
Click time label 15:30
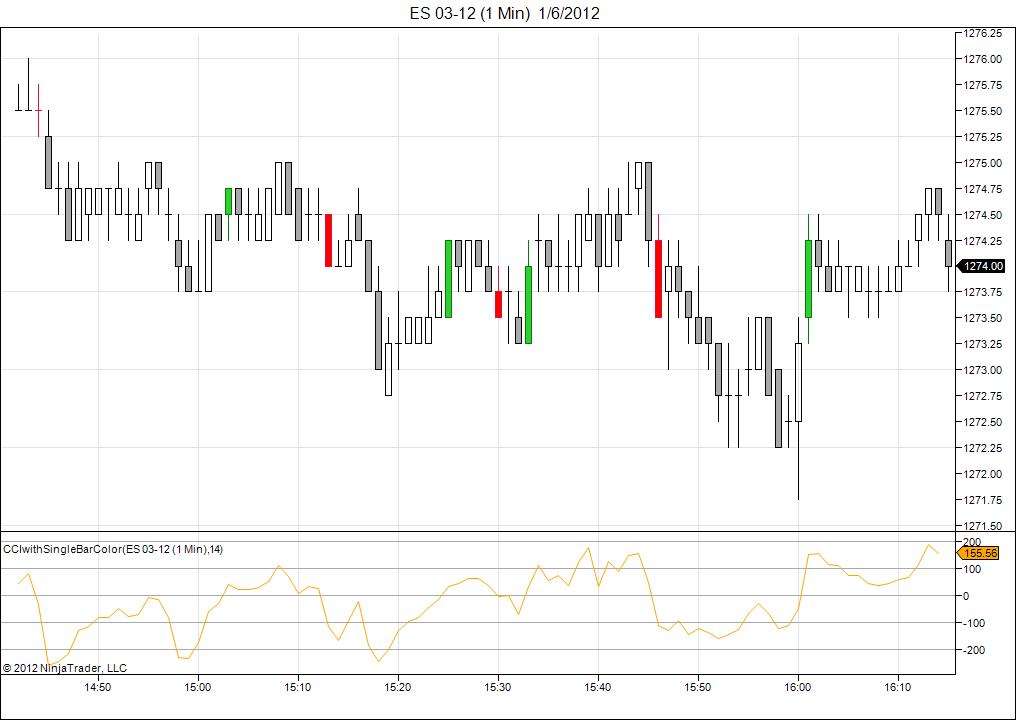498,686
